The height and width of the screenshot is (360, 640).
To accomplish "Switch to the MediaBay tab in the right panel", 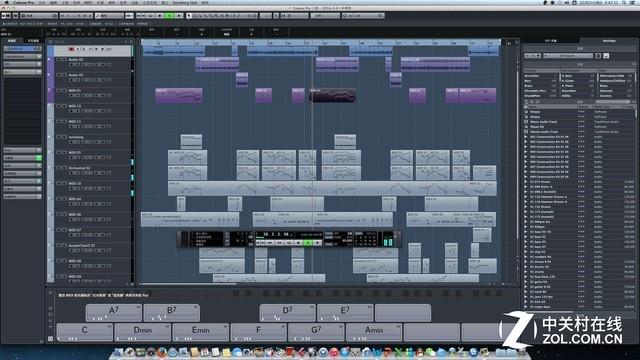I will coord(609,41).
